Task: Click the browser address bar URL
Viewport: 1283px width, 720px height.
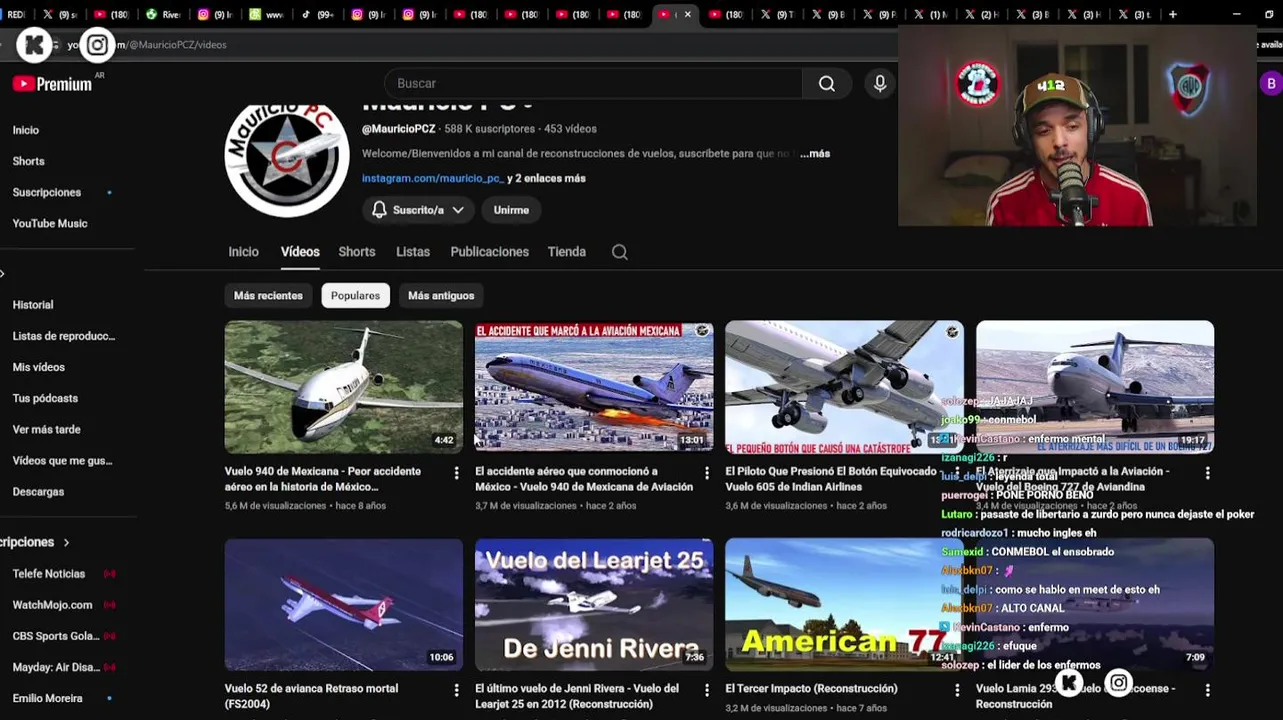Action: [x=147, y=45]
